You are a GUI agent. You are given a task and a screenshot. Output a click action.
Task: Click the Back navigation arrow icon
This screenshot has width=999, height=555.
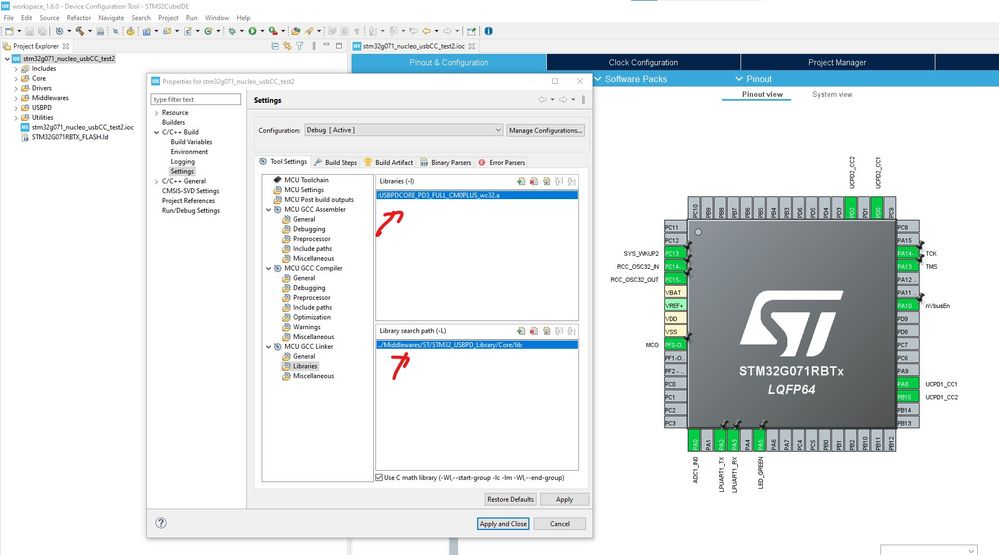(x=426, y=31)
